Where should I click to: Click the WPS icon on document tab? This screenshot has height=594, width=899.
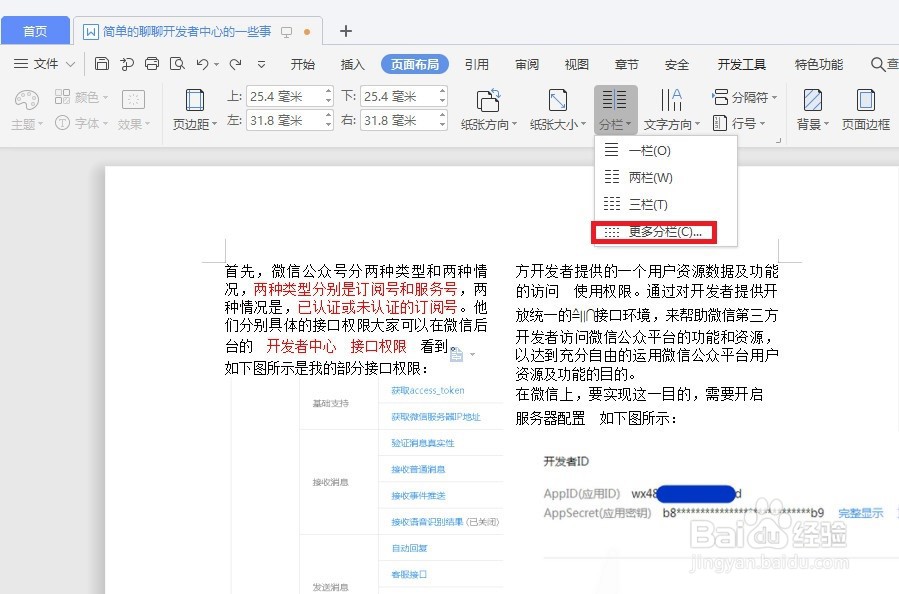pos(91,32)
